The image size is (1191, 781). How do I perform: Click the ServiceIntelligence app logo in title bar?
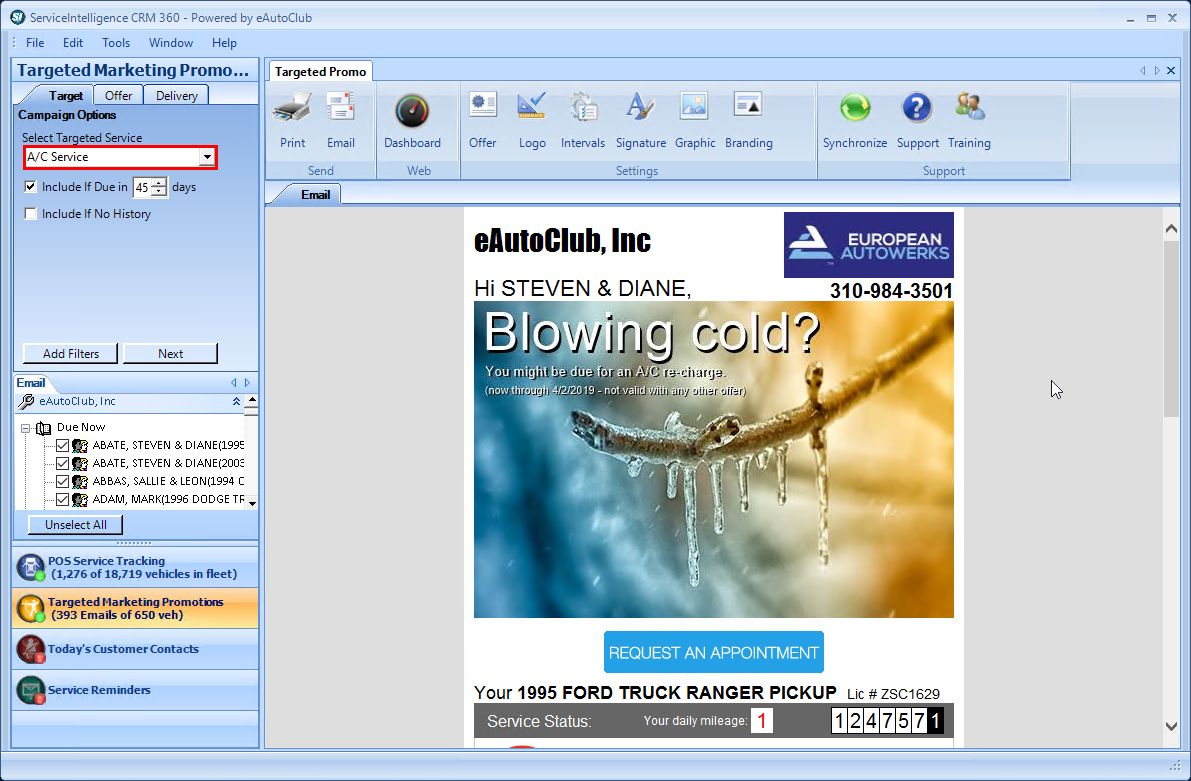[17, 17]
